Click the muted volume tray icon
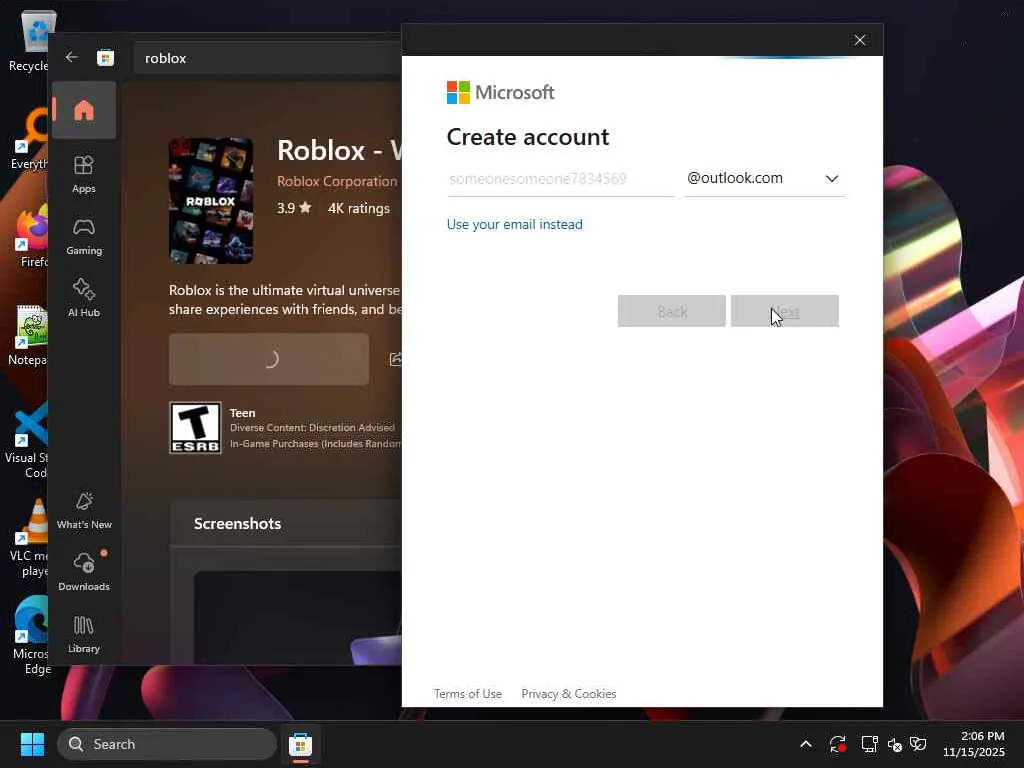Viewport: 1024px width, 768px height. 894,744
